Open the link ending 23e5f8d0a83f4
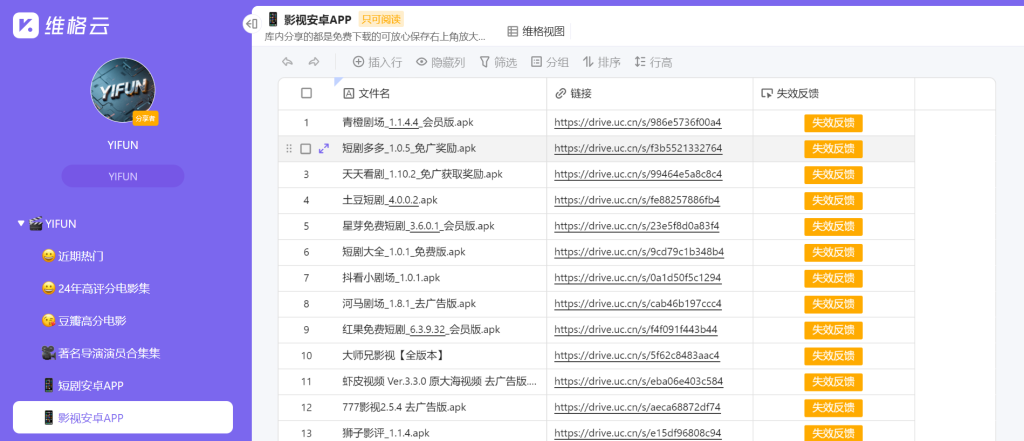The width and height of the screenshot is (1024, 441). pyautogui.click(x=637, y=227)
